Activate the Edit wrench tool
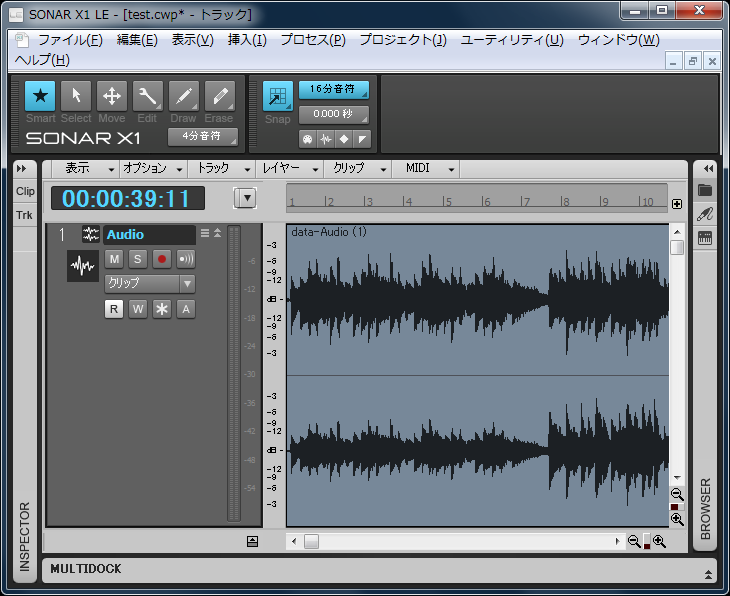Screen dimensions: 730x596 click(x=148, y=96)
